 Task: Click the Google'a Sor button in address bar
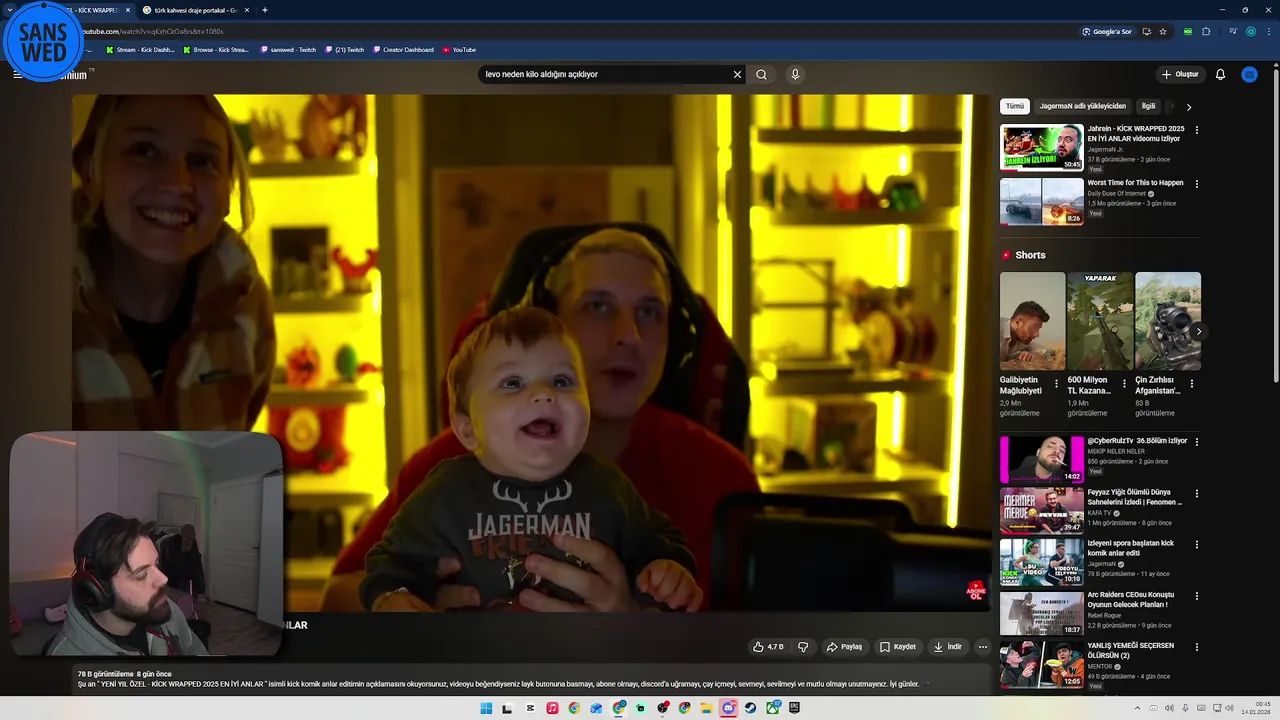(1107, 31)
